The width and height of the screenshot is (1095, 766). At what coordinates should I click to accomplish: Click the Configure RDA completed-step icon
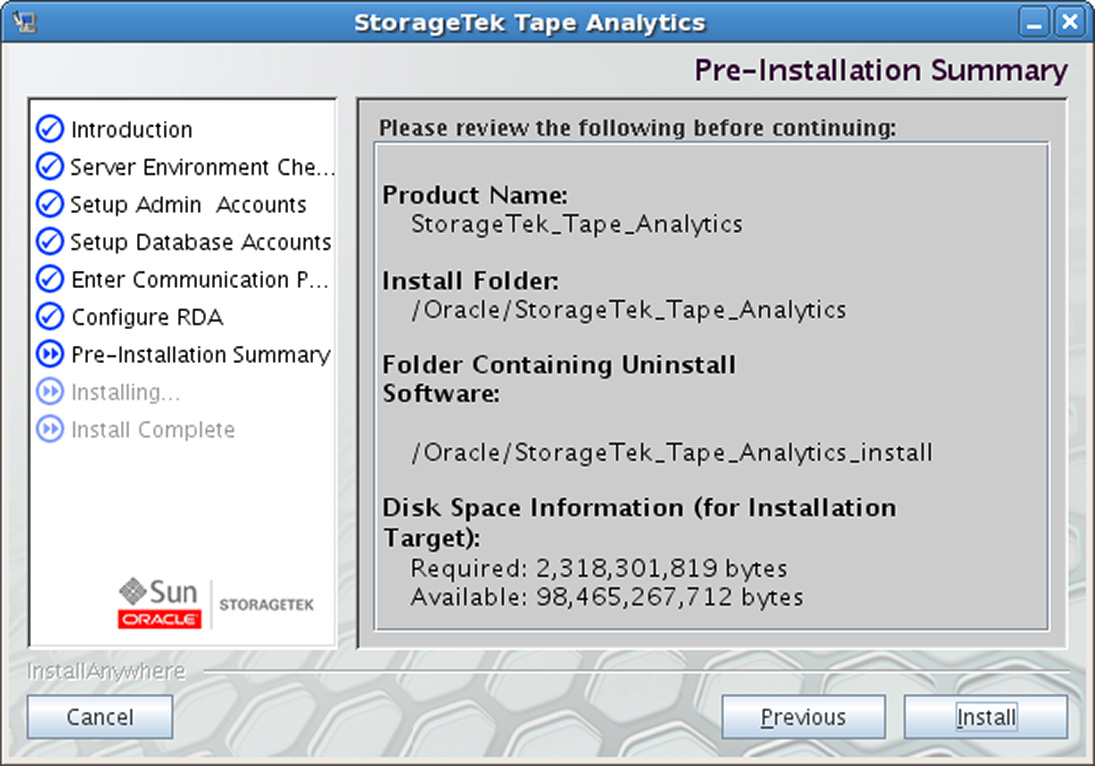[50, 316]
